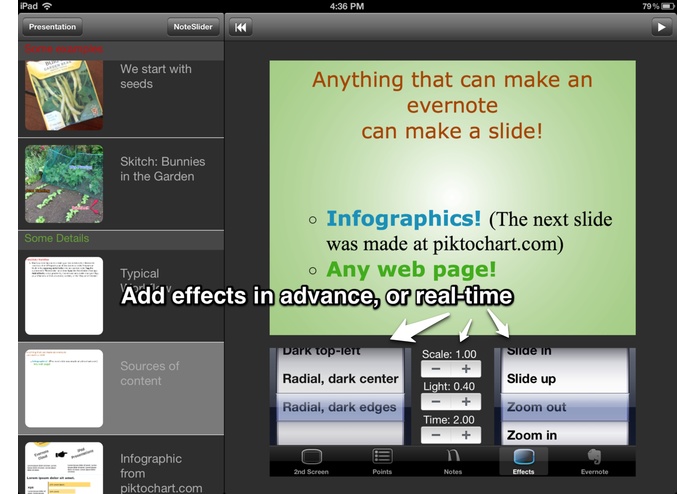Select the Effects tab

pyautogui.click(x=523, y=462)
